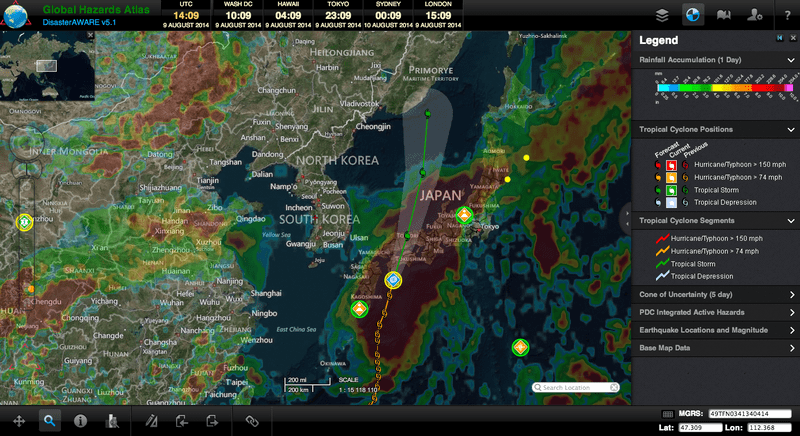Collapse the Tropical Cyclone Positions section
The height and width of the screenshot is (436, 800).
791,129
